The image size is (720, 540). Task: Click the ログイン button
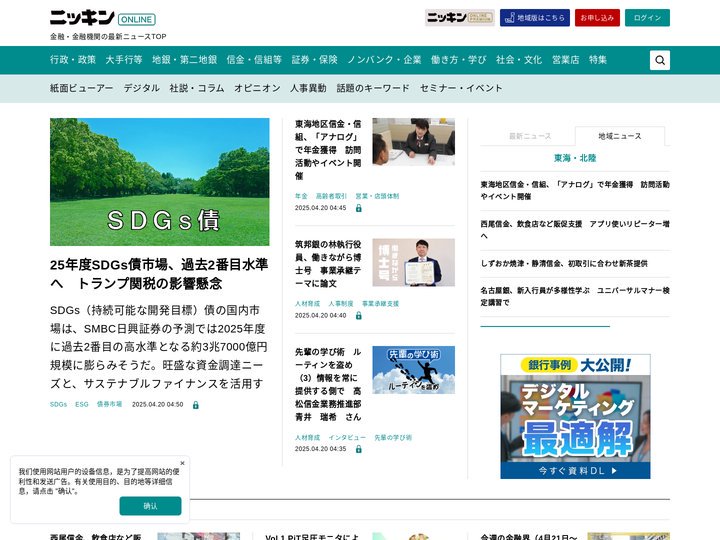pyautogui.click(x=647, y=18)
